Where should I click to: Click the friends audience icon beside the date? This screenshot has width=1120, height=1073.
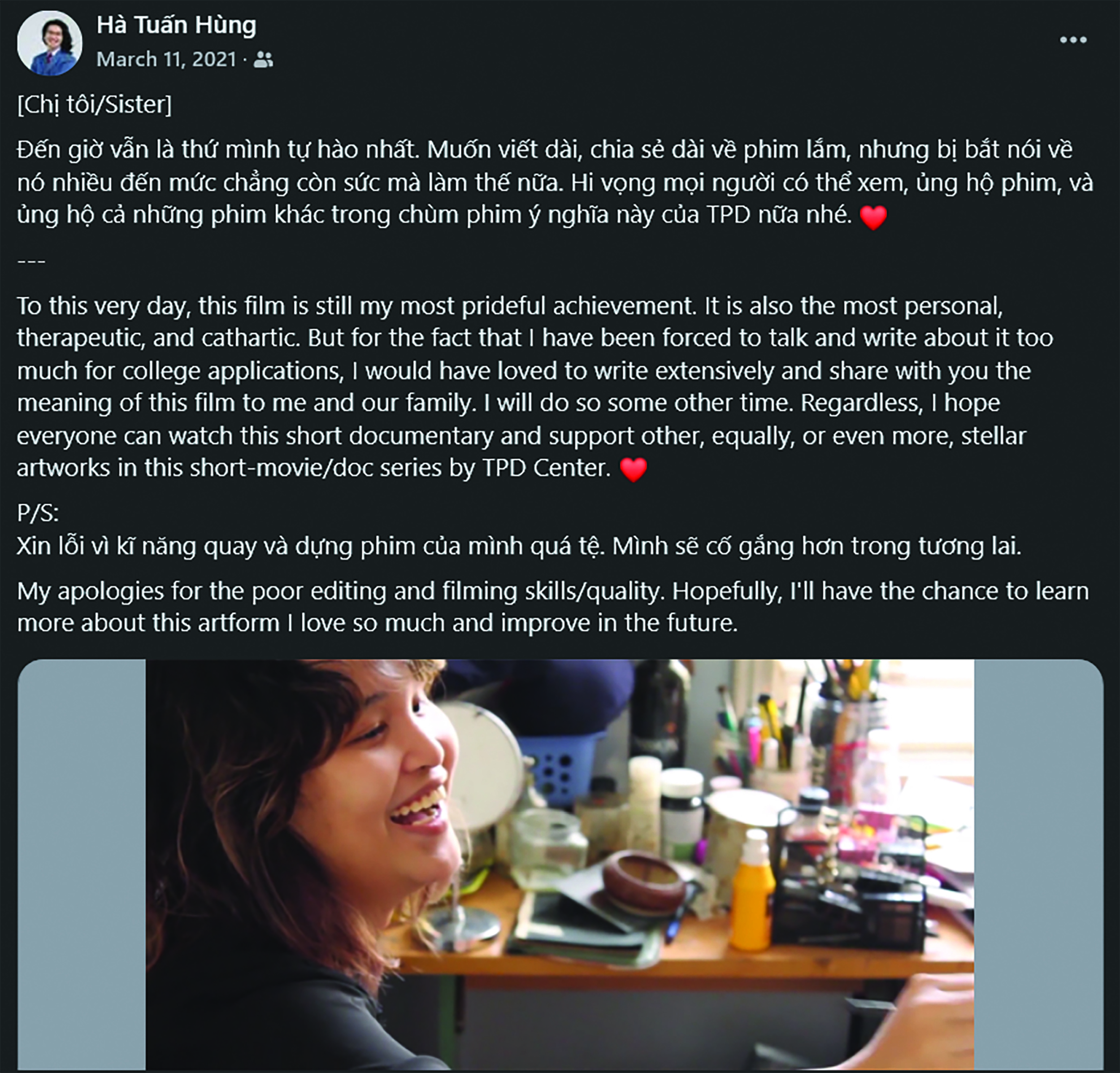coord(263,60)
